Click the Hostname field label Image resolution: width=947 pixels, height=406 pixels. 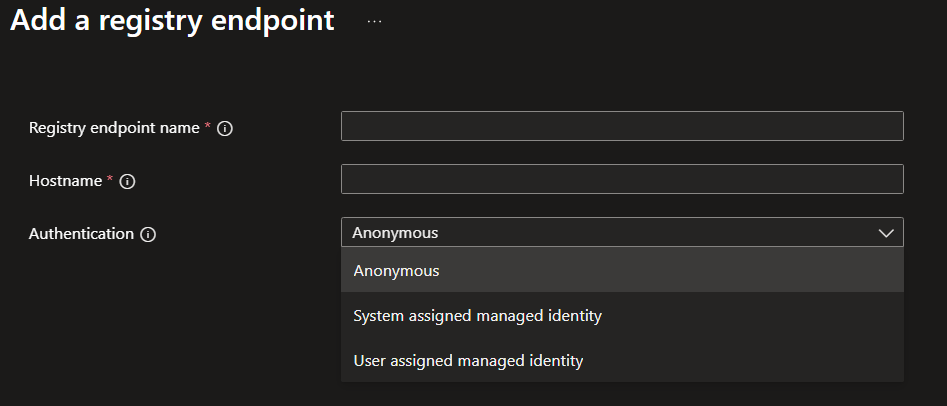click(65, 181)
